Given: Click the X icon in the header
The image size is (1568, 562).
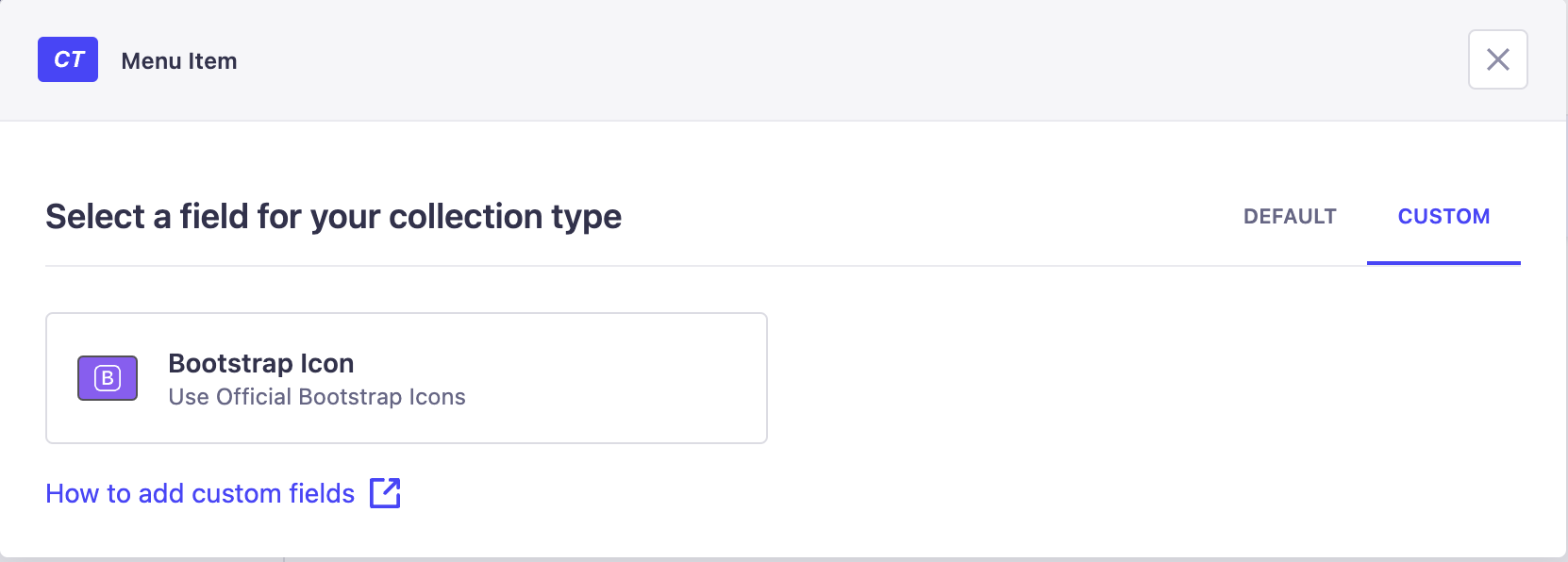Looking at the screenshot, I should click(1497, 59).
